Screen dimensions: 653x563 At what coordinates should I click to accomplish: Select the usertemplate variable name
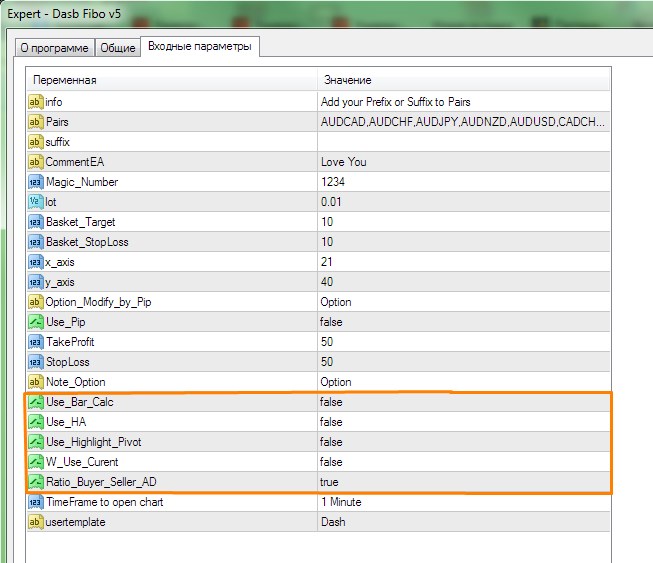75,522
